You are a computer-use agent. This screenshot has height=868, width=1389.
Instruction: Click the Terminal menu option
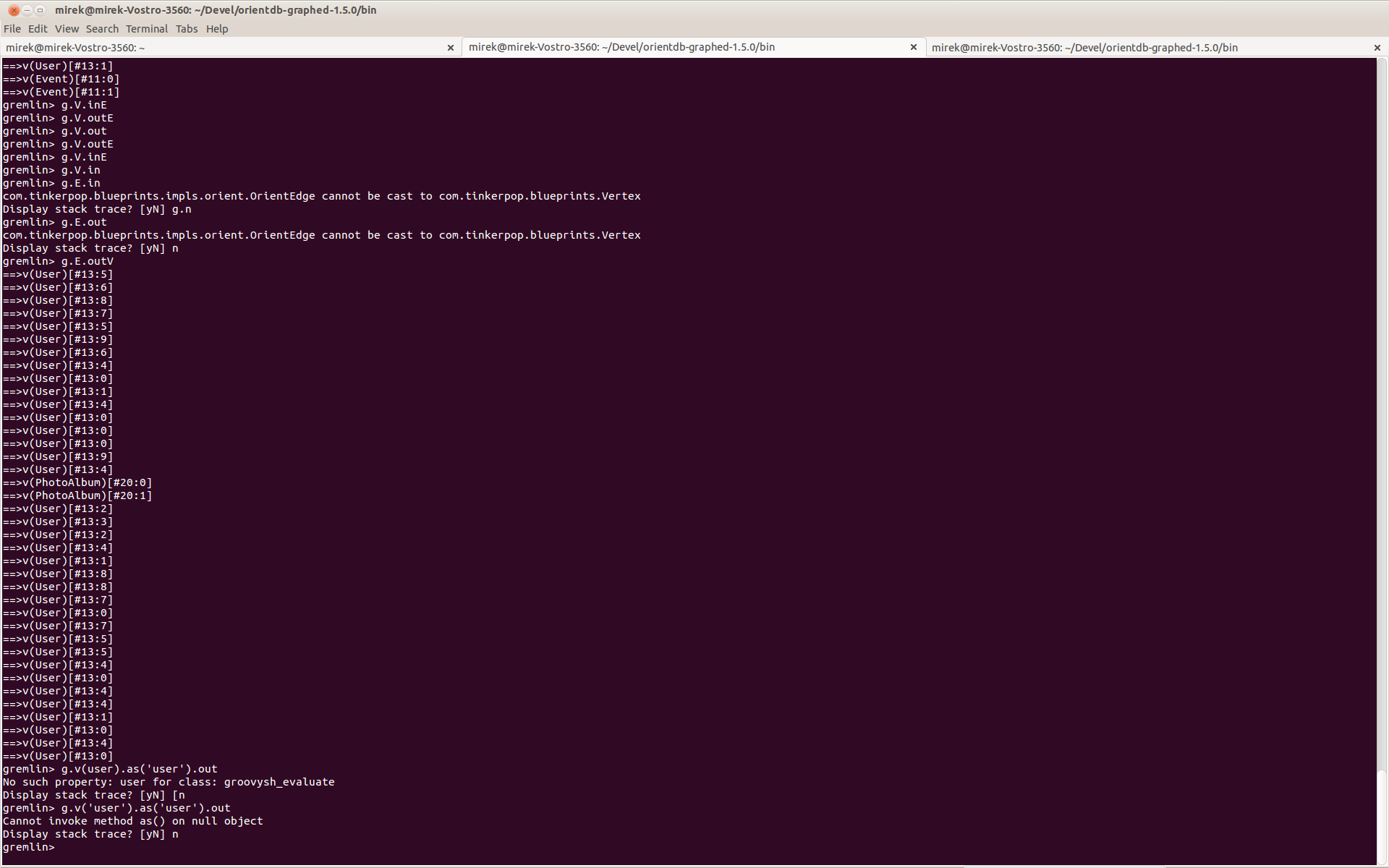pos(146,28)
